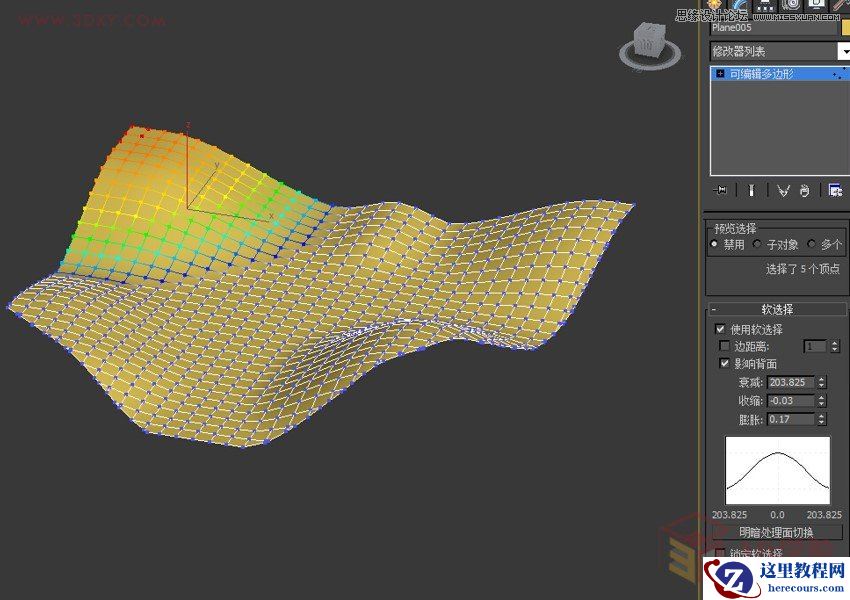Collapse the 软选择 rollout
The height and width of the screenshot is (600, 850).
tap(716, 309)
